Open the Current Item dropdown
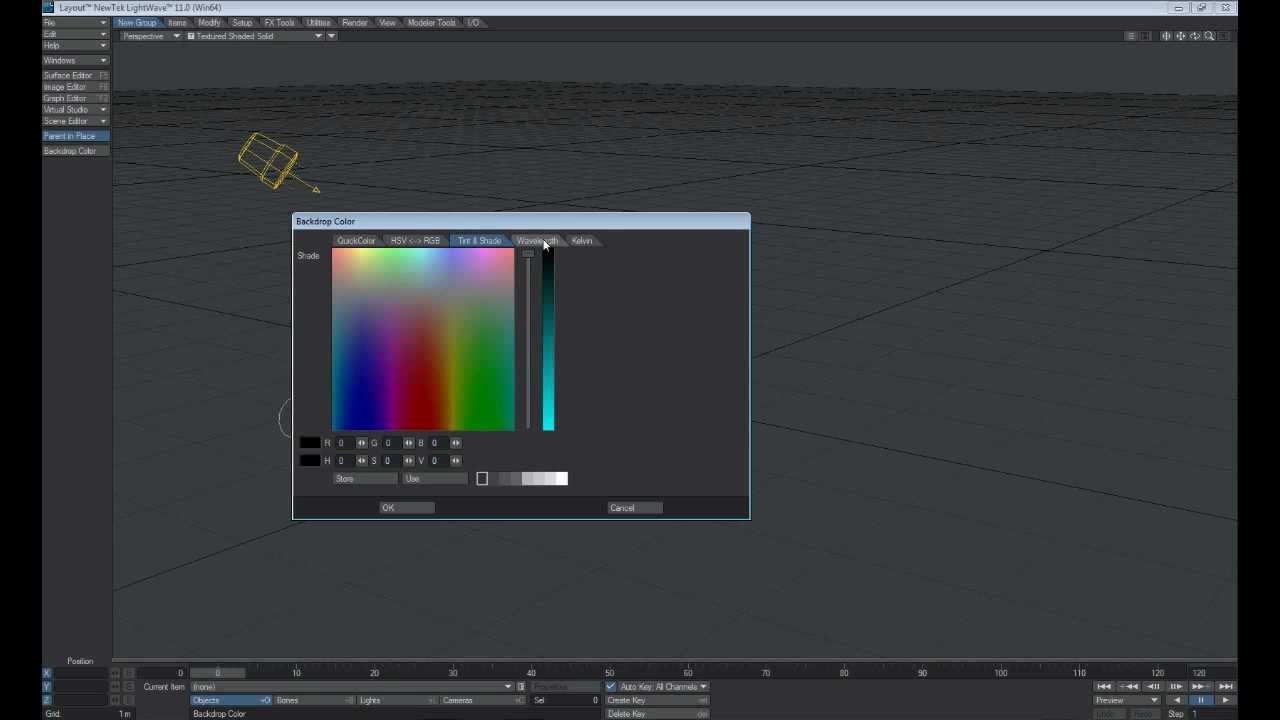This screenshot has height=720, width=1280. (352, 687)
